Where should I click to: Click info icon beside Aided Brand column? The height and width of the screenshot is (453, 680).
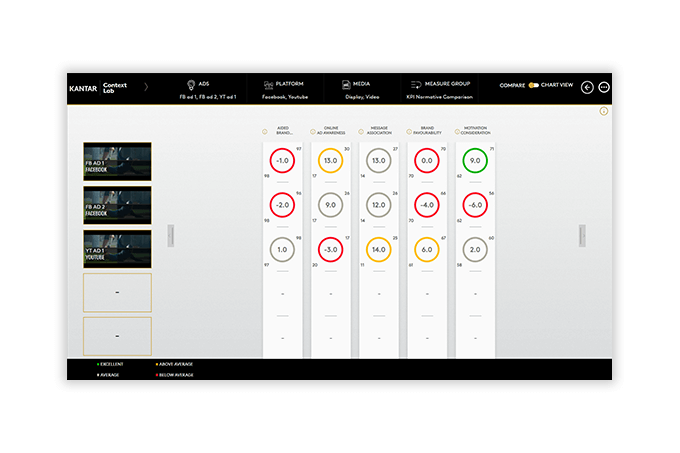(x=264, y=130)
